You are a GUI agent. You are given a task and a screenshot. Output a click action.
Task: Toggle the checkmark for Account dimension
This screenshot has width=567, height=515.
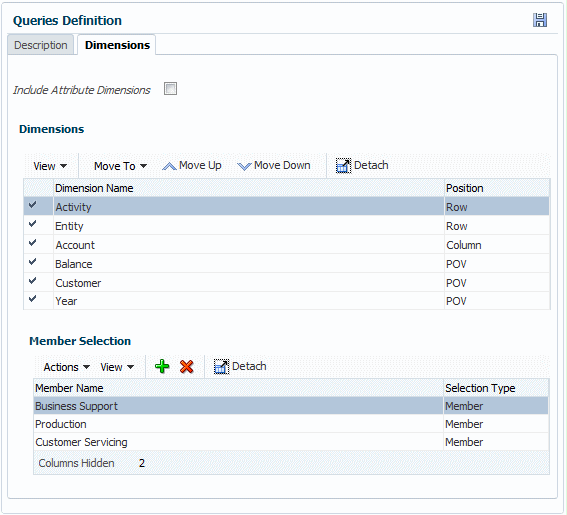click(x=33, y=243)
